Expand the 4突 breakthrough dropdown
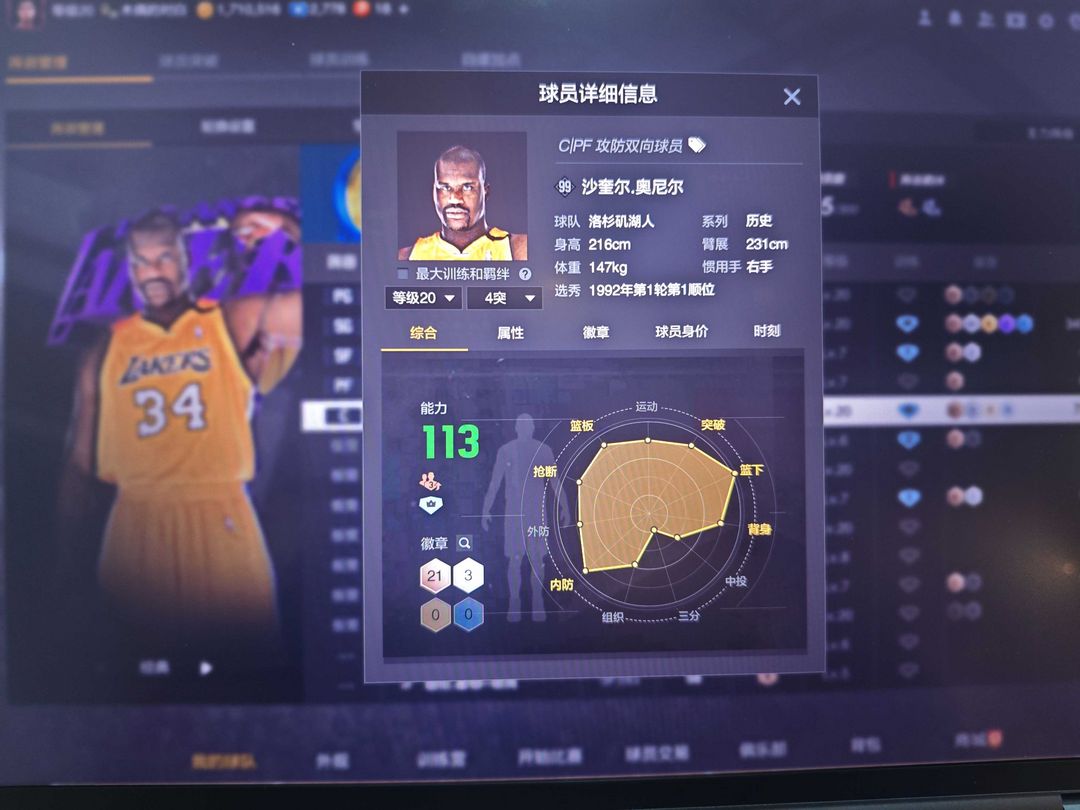Image resolution: width=1080 pixels, height=810 pixels. tap(504, 298)
